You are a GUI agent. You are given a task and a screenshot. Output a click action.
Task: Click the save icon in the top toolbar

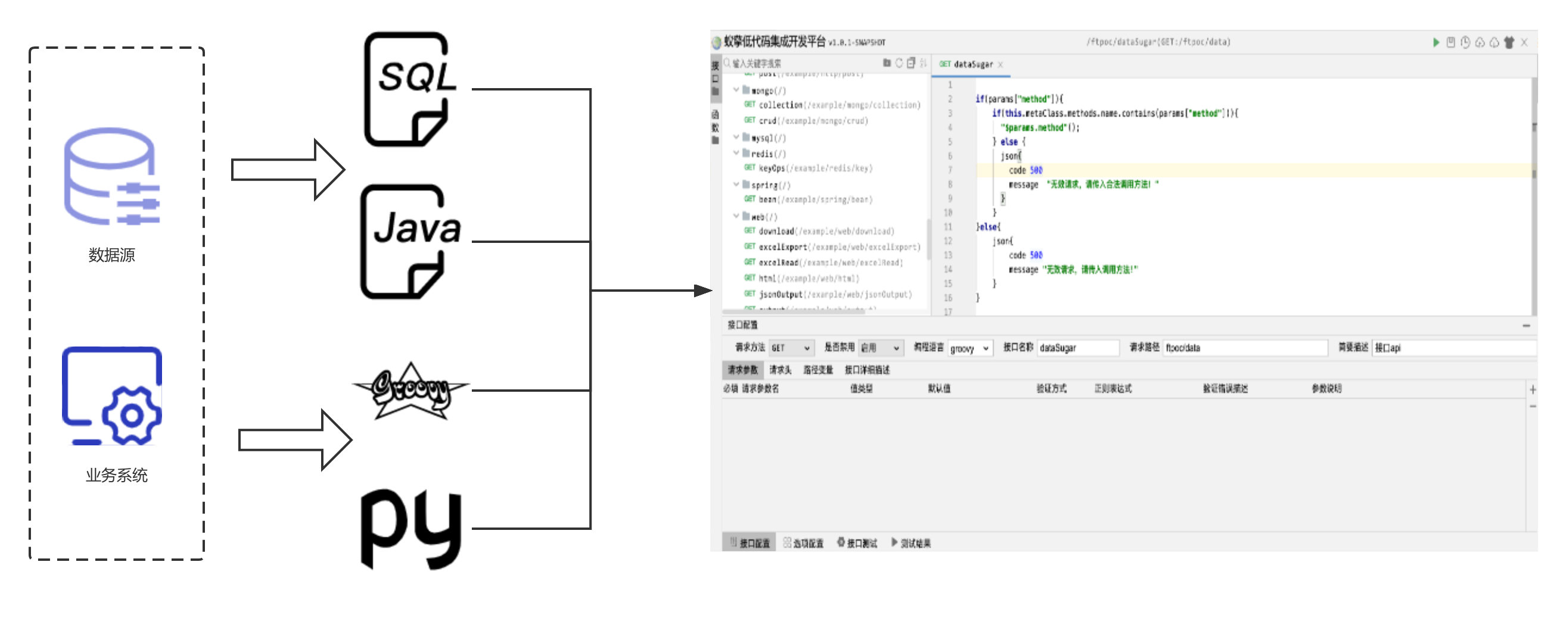pyautogui.click(x=1451, y=42)
